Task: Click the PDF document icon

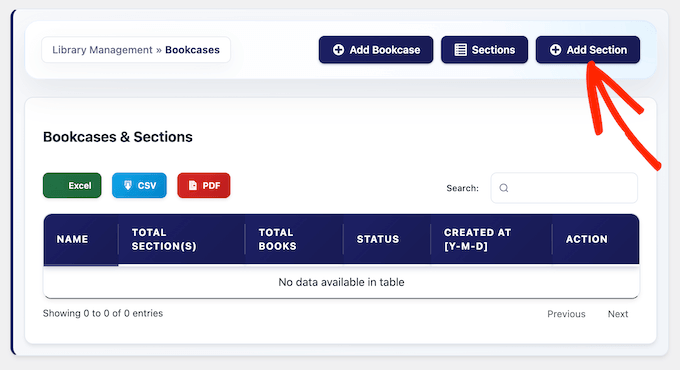Action: 193,185
